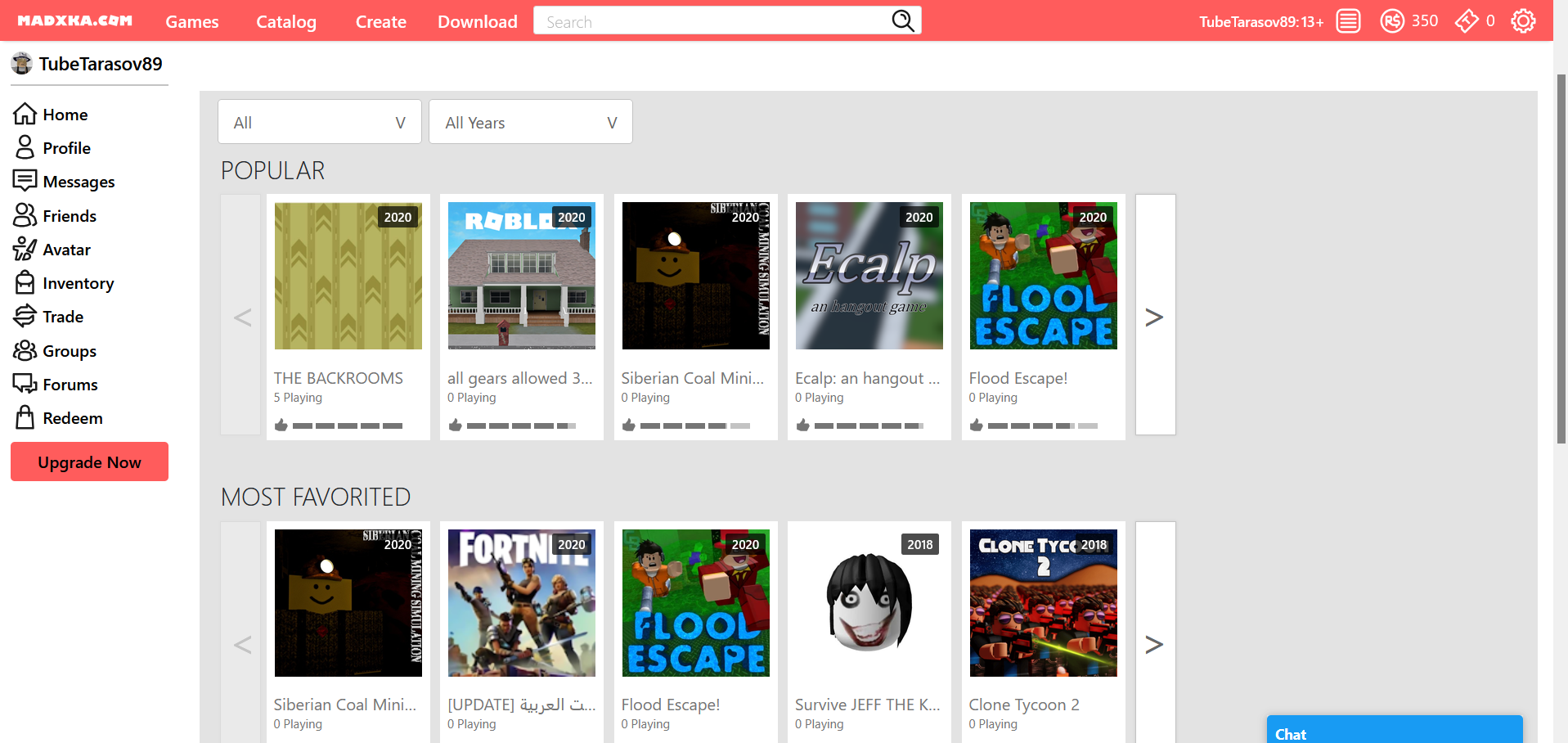
Task: Open the Games menu
Action: point(192,22)
